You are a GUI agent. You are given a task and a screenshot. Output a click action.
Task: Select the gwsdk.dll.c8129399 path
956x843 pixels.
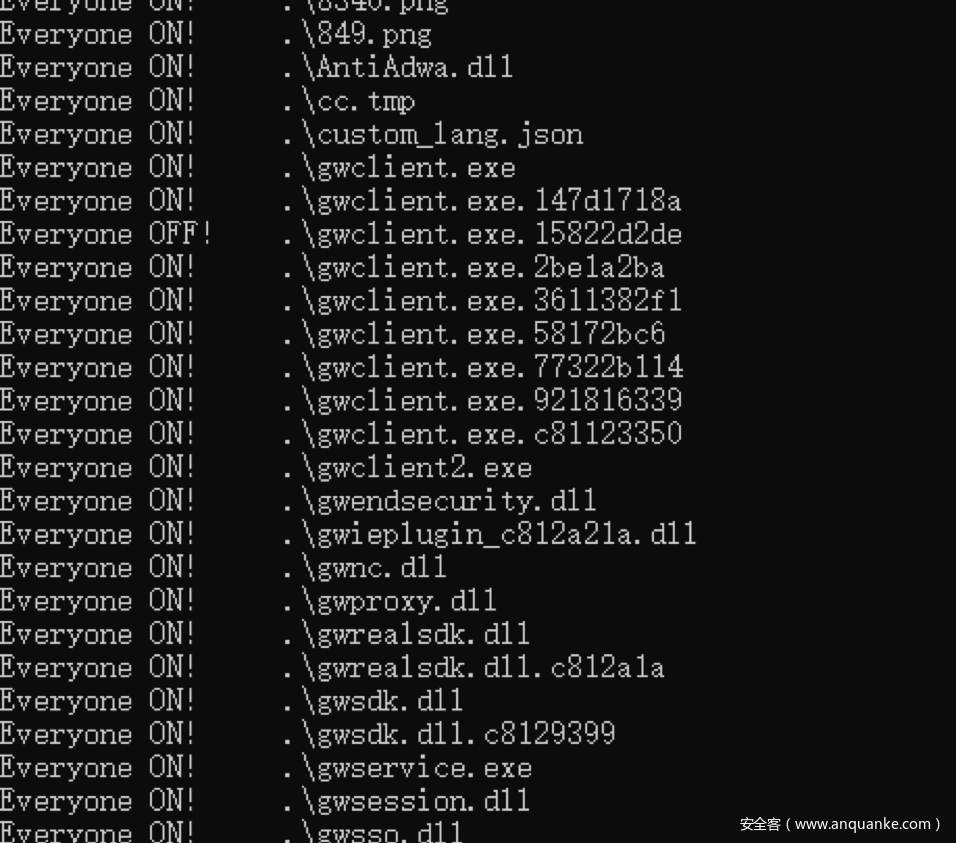pyautogui.click(x=449, y=734)
